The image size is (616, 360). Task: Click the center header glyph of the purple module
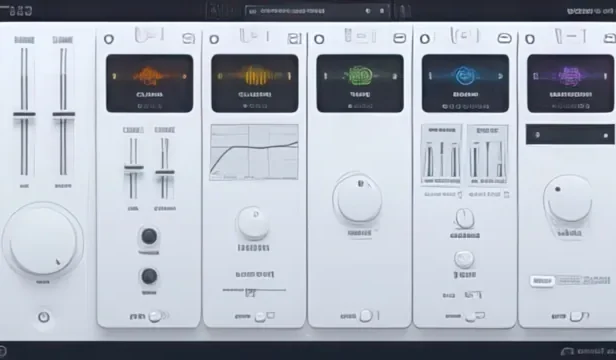pos(570,36)
